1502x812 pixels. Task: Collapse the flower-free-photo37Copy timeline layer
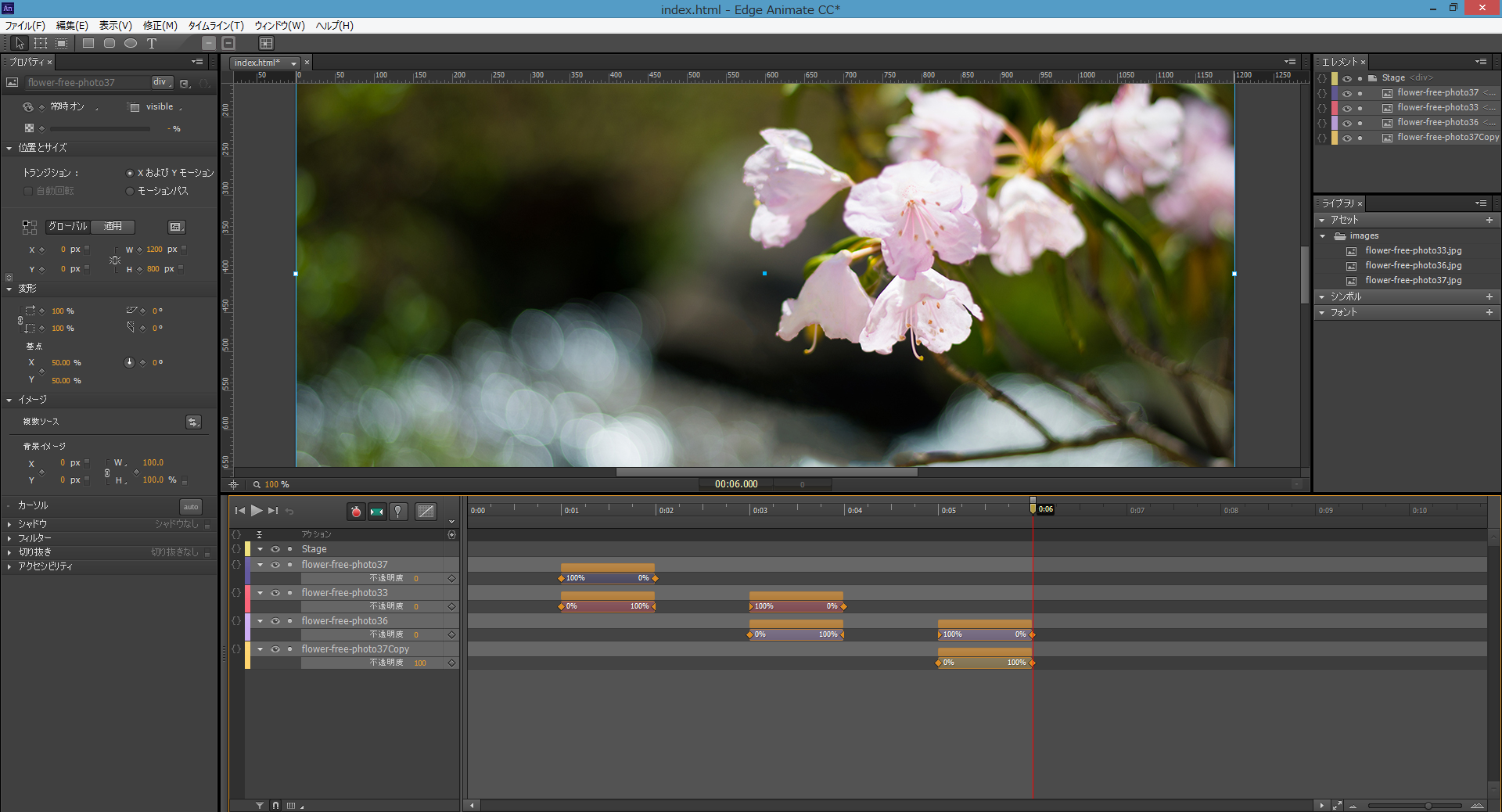pyautogui.click(x=261, y=649)
